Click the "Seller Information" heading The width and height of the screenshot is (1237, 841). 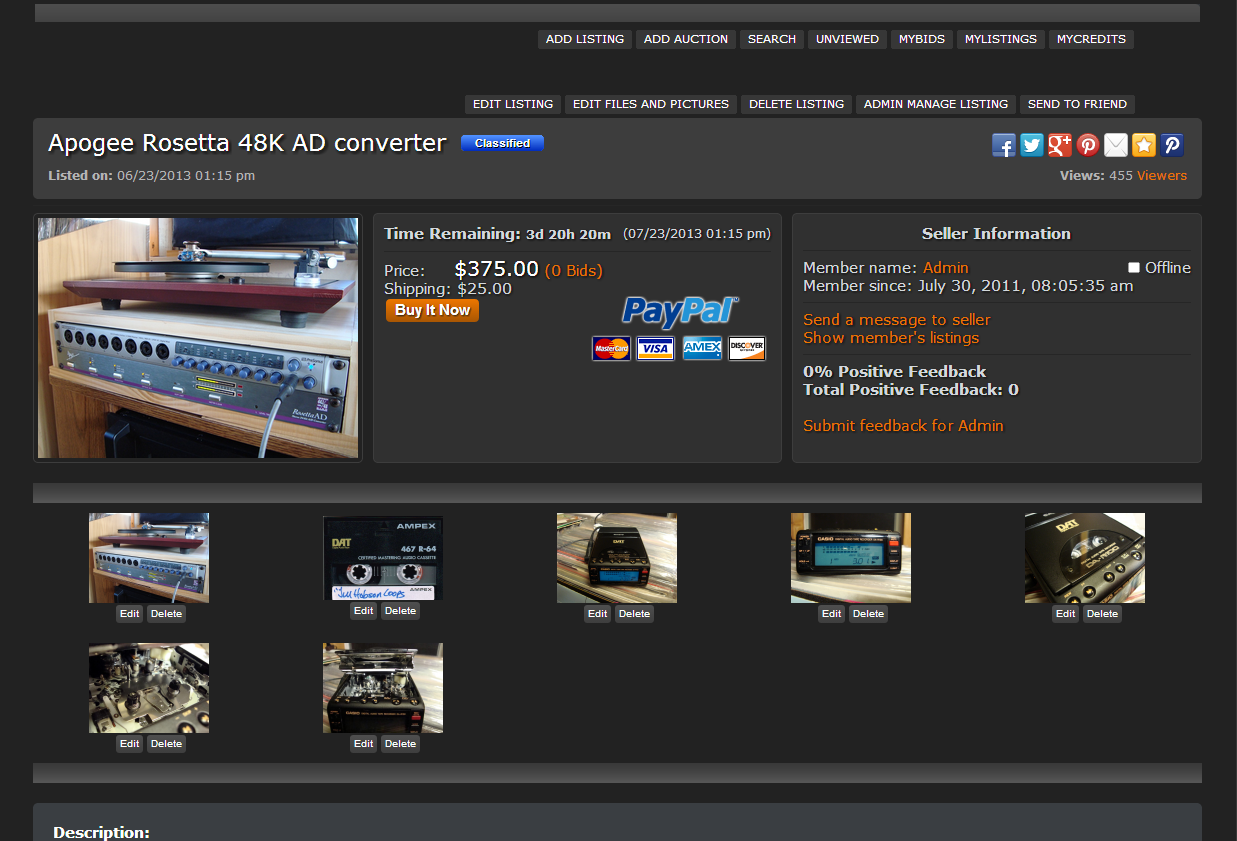[x=996, y=234]
